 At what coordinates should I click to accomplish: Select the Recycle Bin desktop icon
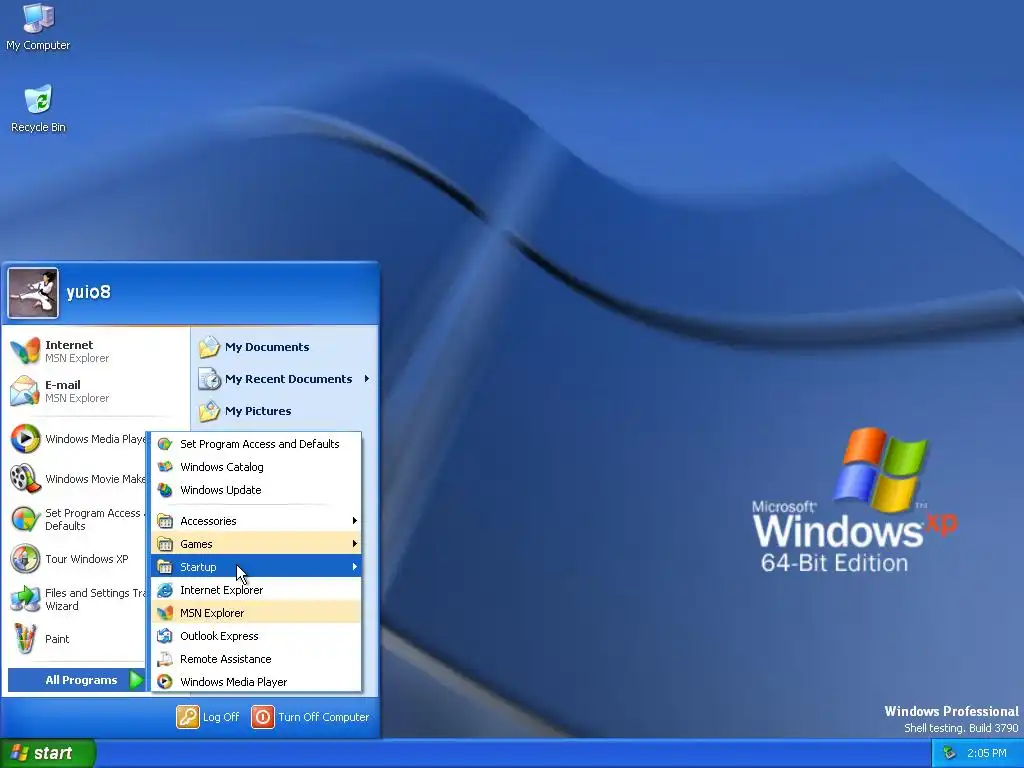pyautogui.click(x=38, y=108)
